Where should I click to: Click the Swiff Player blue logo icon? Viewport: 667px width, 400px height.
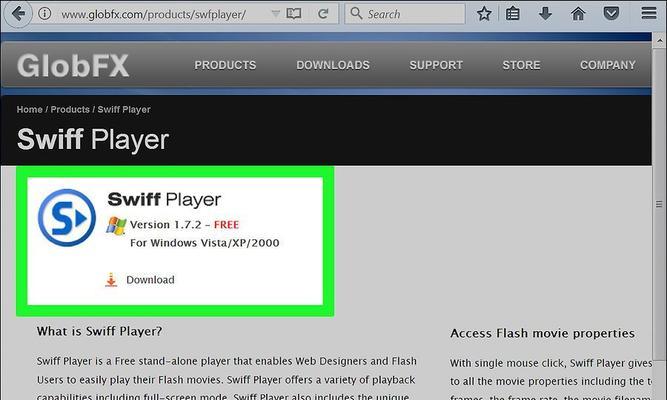pyautogui.click(x=67, y=217)
